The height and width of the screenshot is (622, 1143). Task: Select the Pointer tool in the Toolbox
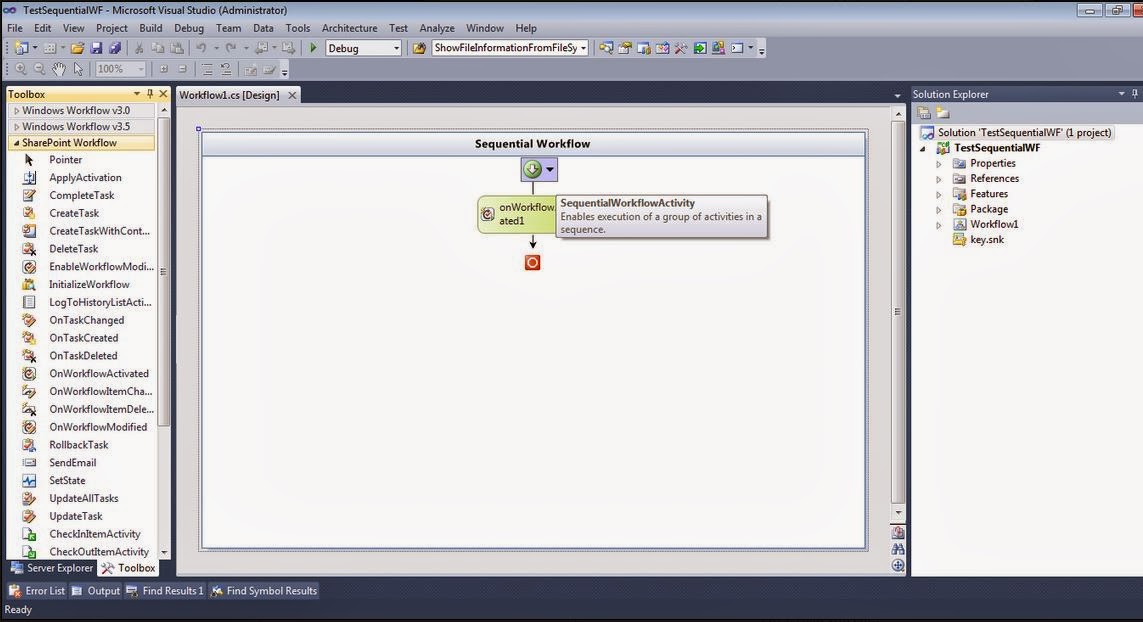[65, 159]
